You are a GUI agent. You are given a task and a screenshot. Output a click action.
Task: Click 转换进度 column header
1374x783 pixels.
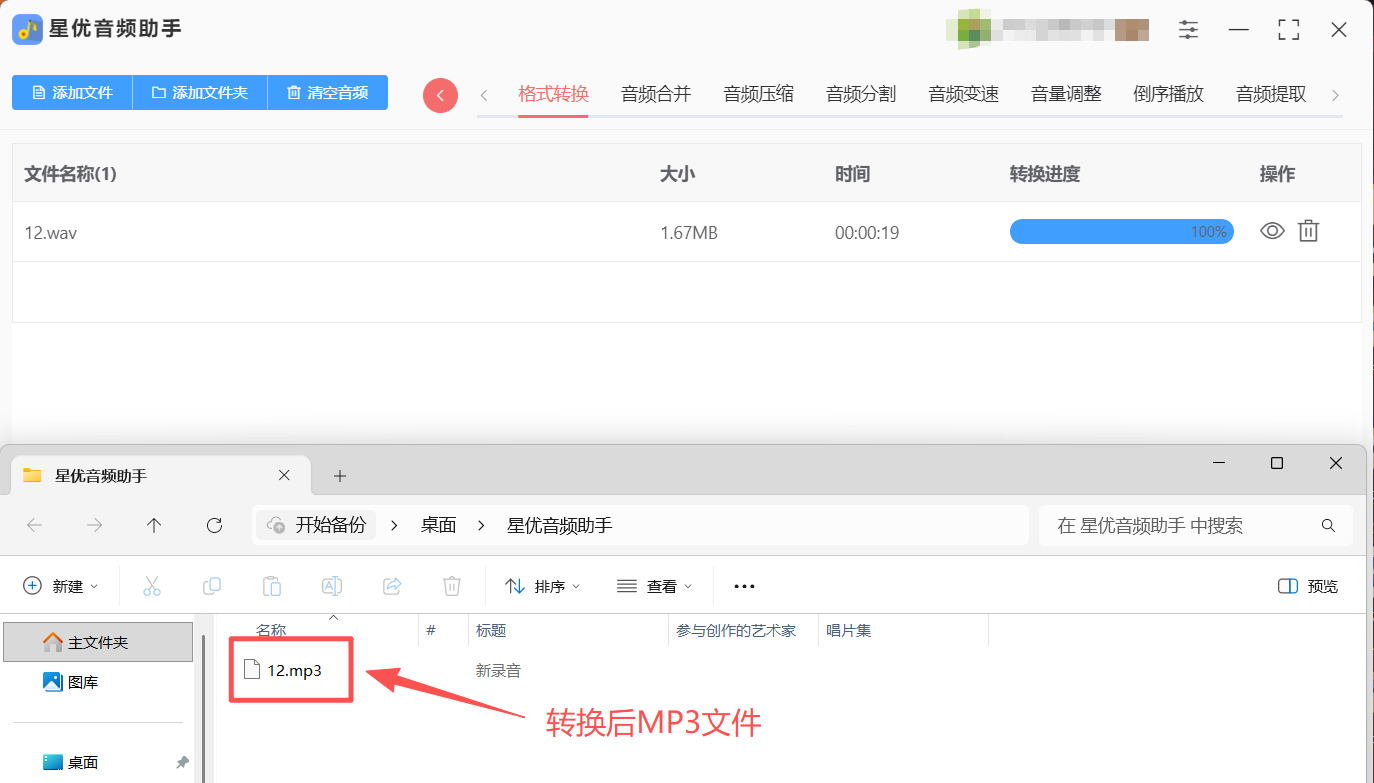(1045, 174)
